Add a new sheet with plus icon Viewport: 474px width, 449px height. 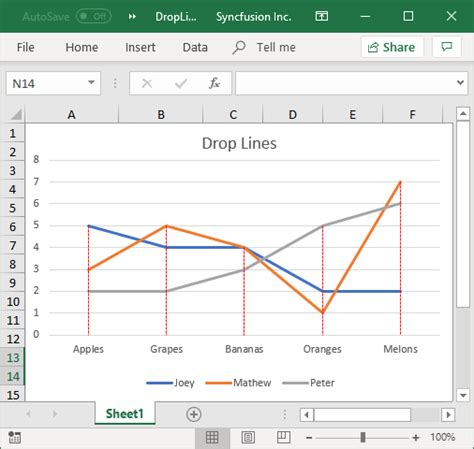[194, 414]
